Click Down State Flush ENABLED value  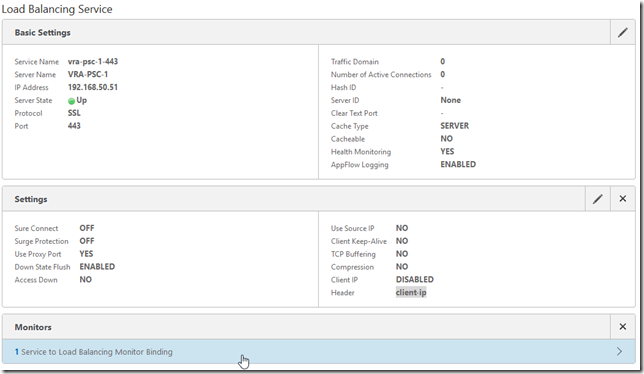click(97, 266)
